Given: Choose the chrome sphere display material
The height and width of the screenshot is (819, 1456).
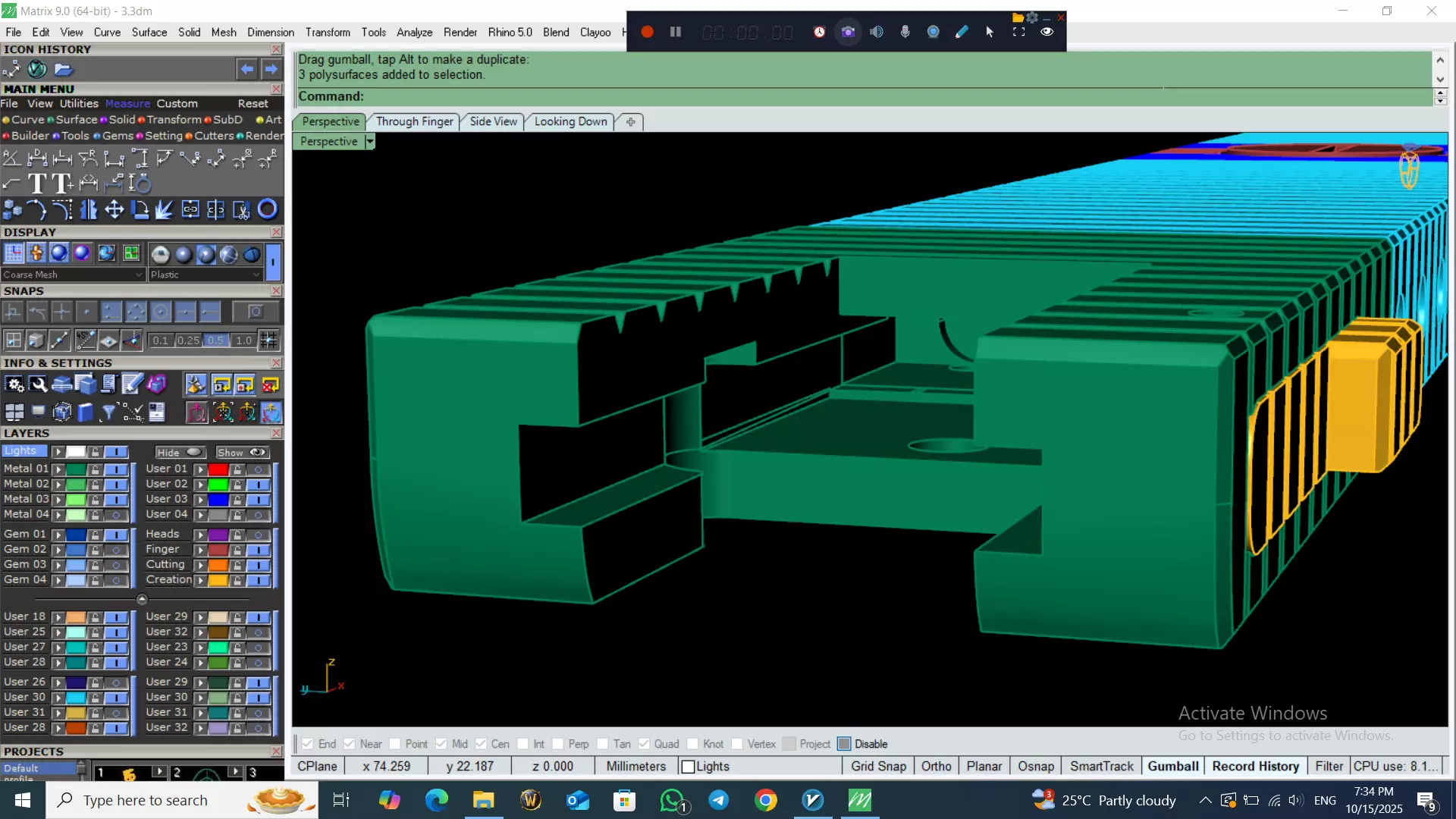Looking at the screenshot, I should 160,254.
